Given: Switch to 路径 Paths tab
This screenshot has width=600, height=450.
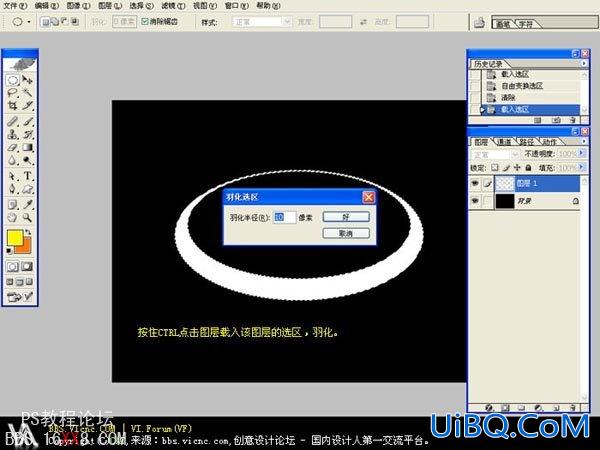Looking at the screenshot, I should (x=527, y=142).
